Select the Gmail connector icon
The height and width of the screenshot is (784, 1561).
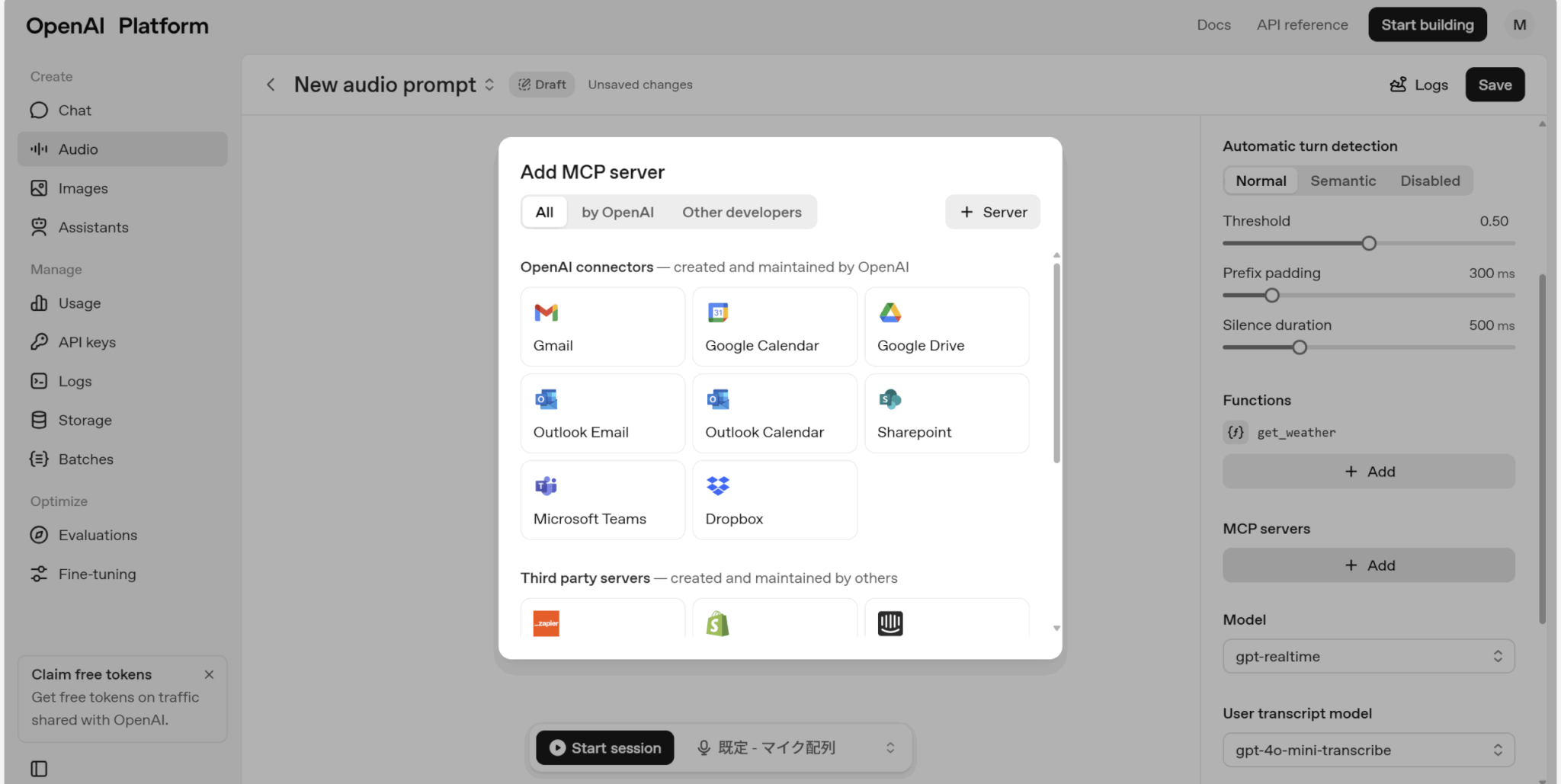tap(546, 313)
